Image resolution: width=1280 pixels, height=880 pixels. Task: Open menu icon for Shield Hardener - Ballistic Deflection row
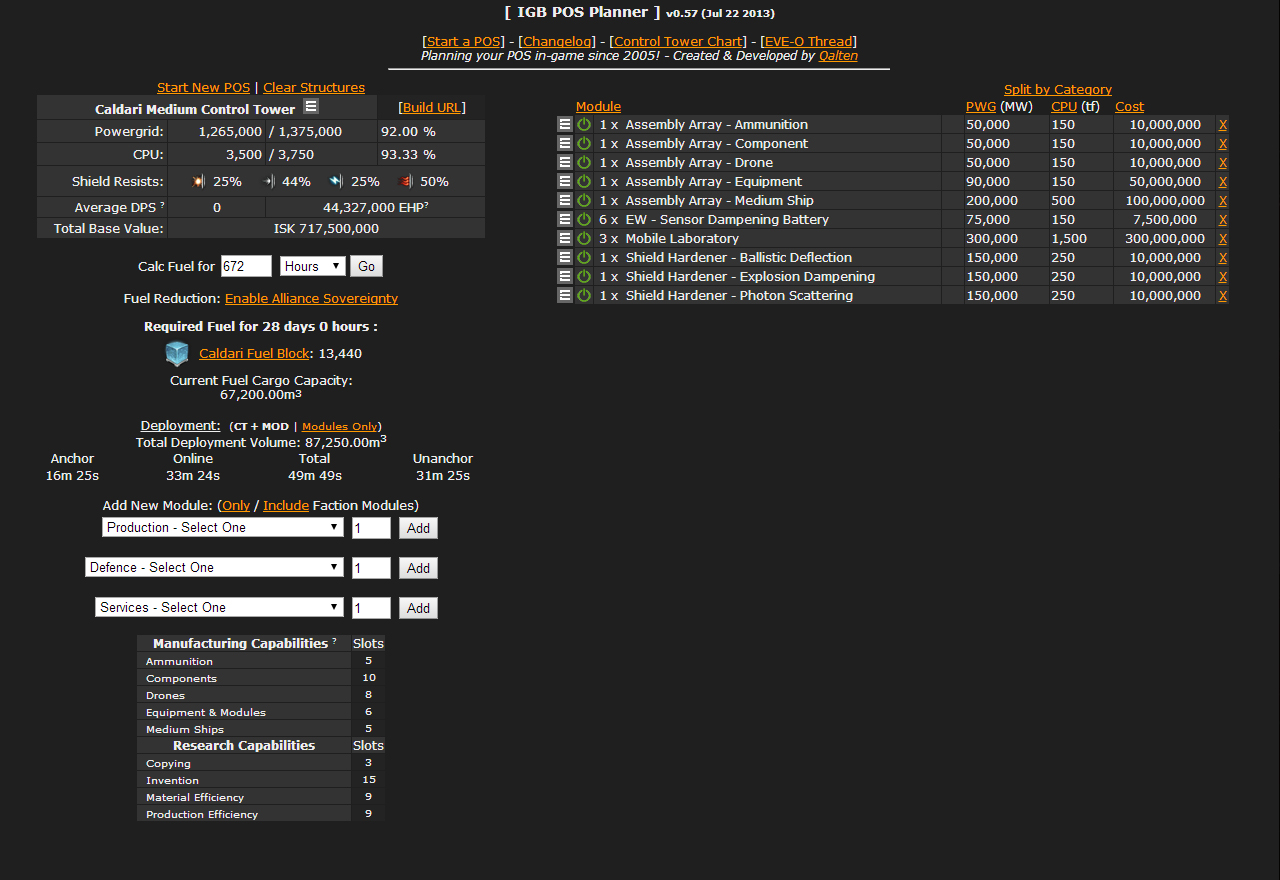coord(565,258)
